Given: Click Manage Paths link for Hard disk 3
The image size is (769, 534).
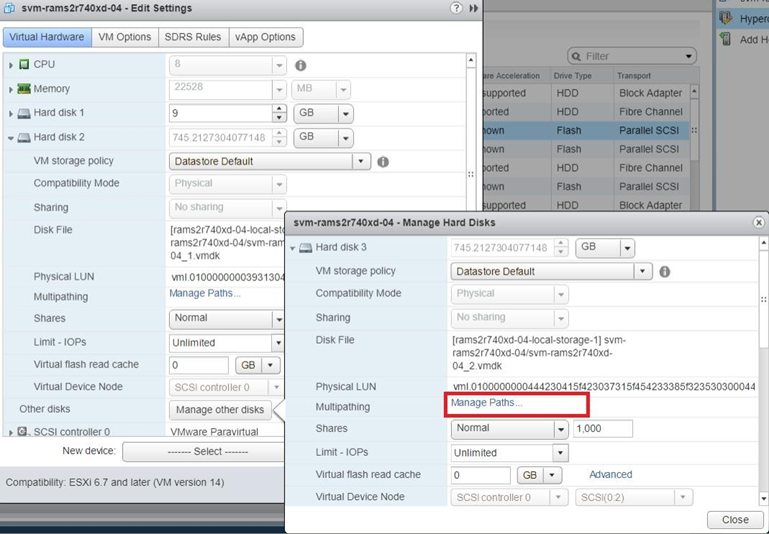Looking at the screenshot, I should point(486,403).
